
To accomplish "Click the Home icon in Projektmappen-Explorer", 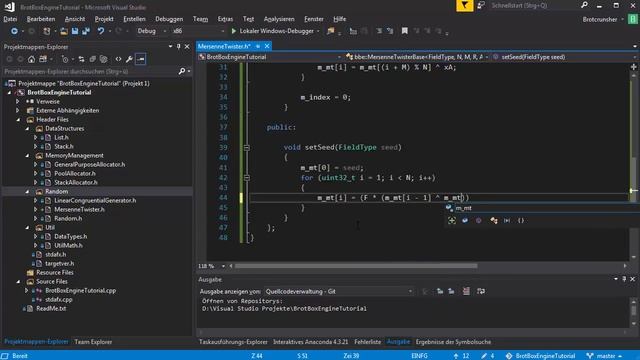I will pyautogui.click(x=31, y=59).
